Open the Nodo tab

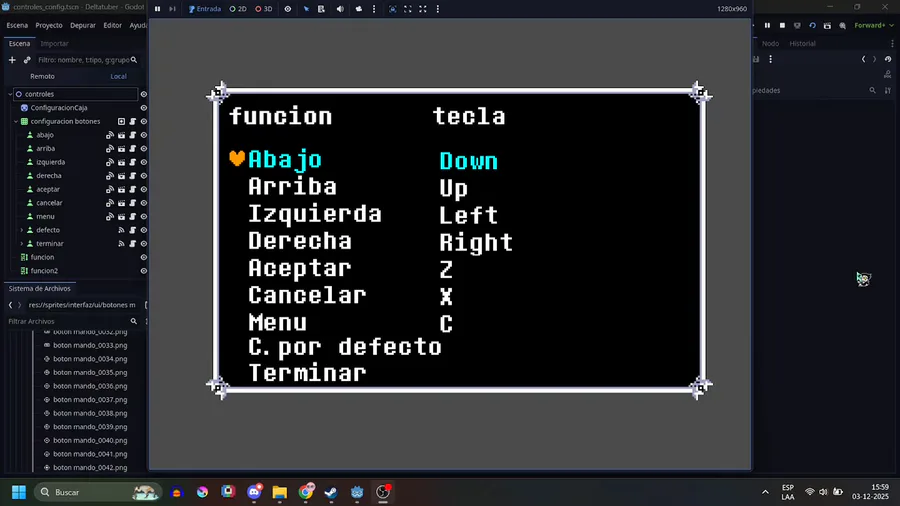click(x=770, y=44)
